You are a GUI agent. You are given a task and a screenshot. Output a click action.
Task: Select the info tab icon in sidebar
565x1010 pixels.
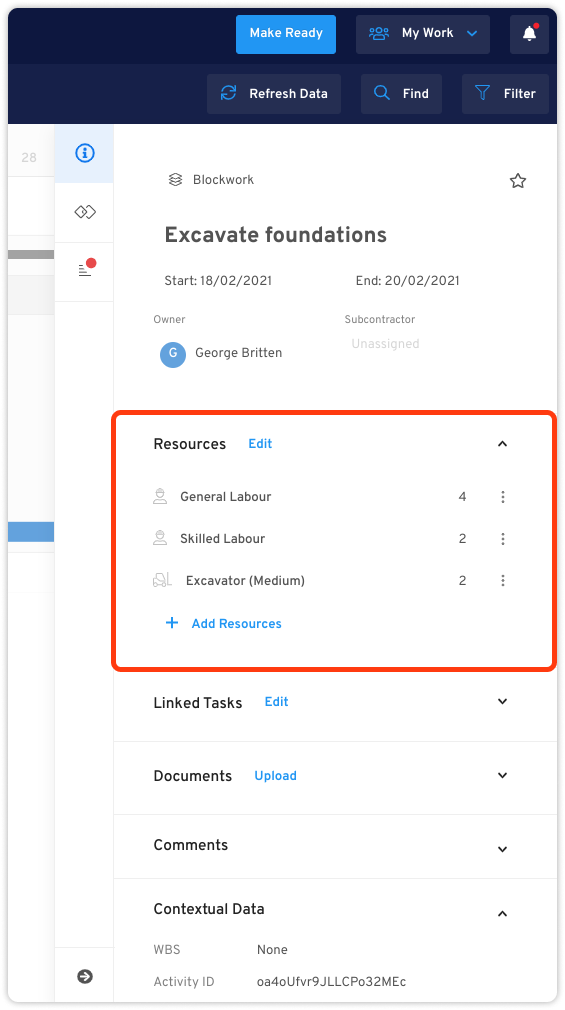click(84, 153)
